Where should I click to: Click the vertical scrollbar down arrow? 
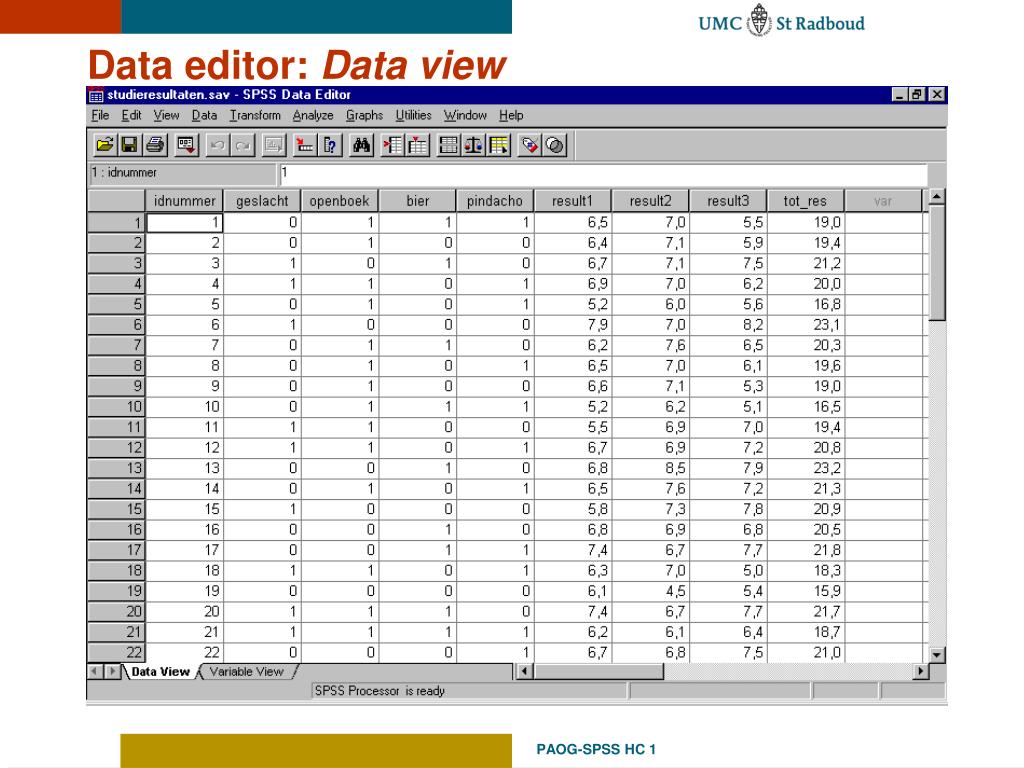(x=937, y=655)
